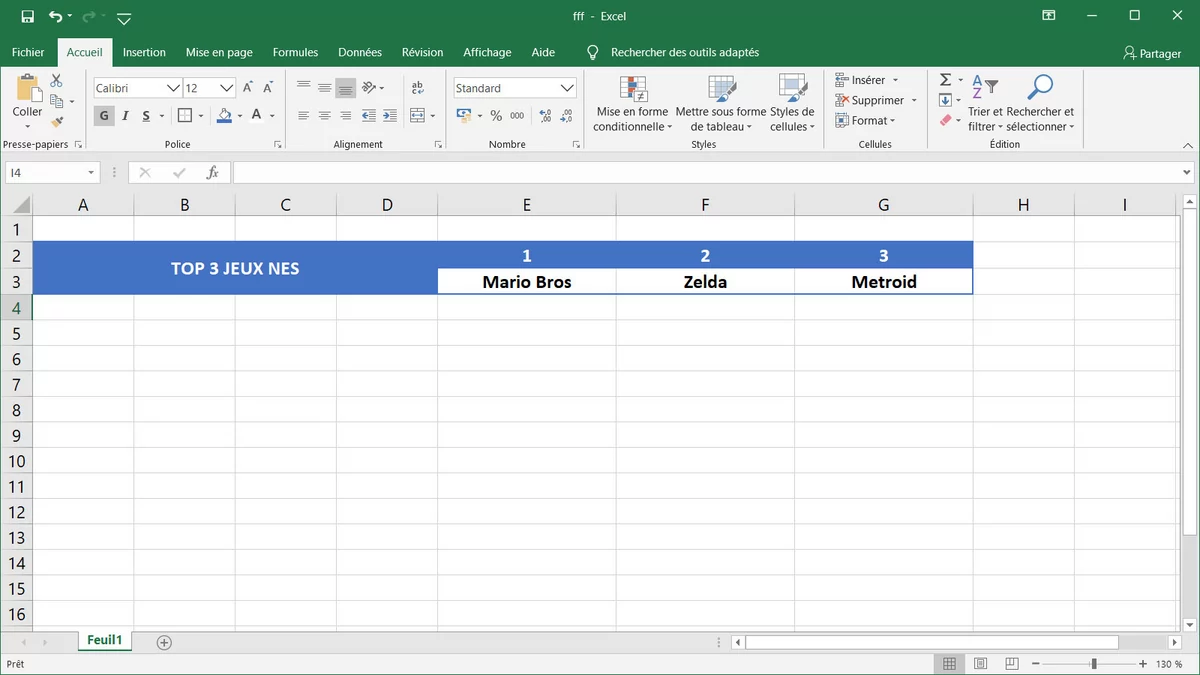Align text to top of cell
The width and height of the screenshot is (1200, 675).
(304, 88)
